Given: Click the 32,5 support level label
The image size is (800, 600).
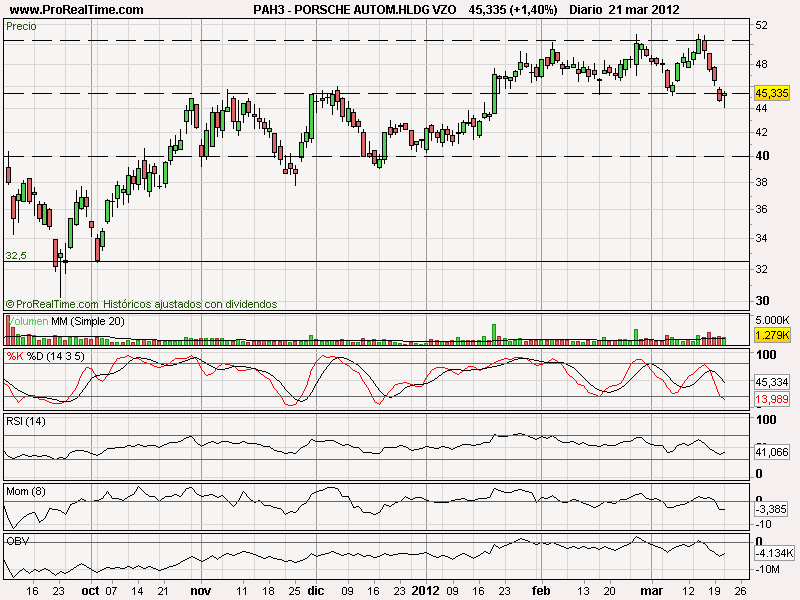Looking at the screenshot, I should tap(16, 256).
